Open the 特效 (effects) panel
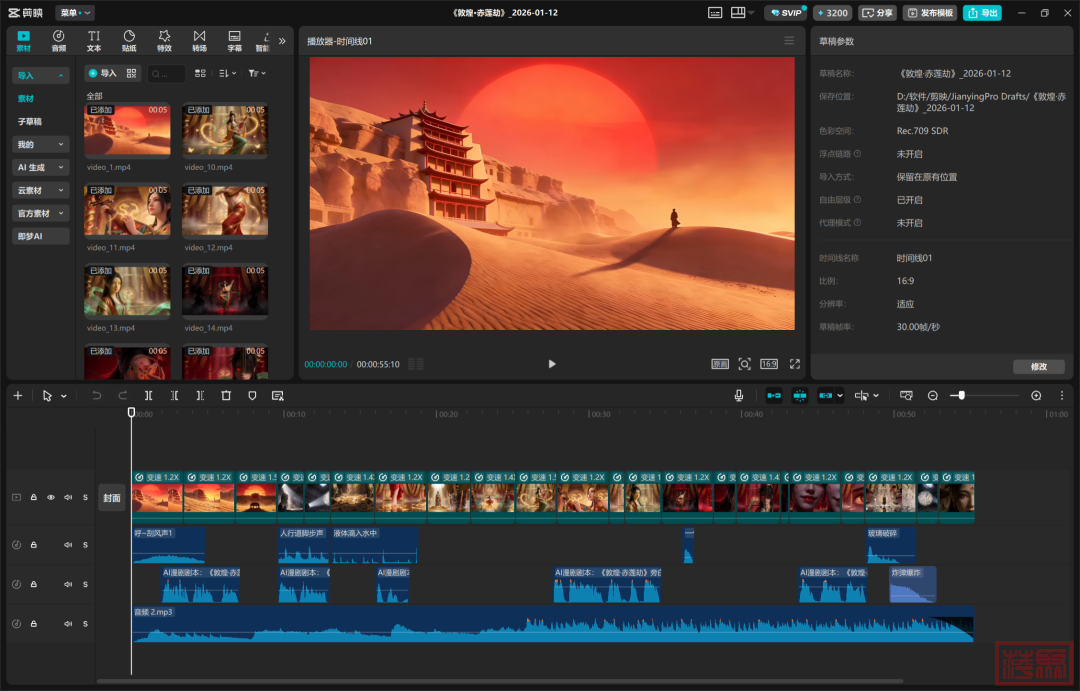1080x691 pixels. point(164,40)
